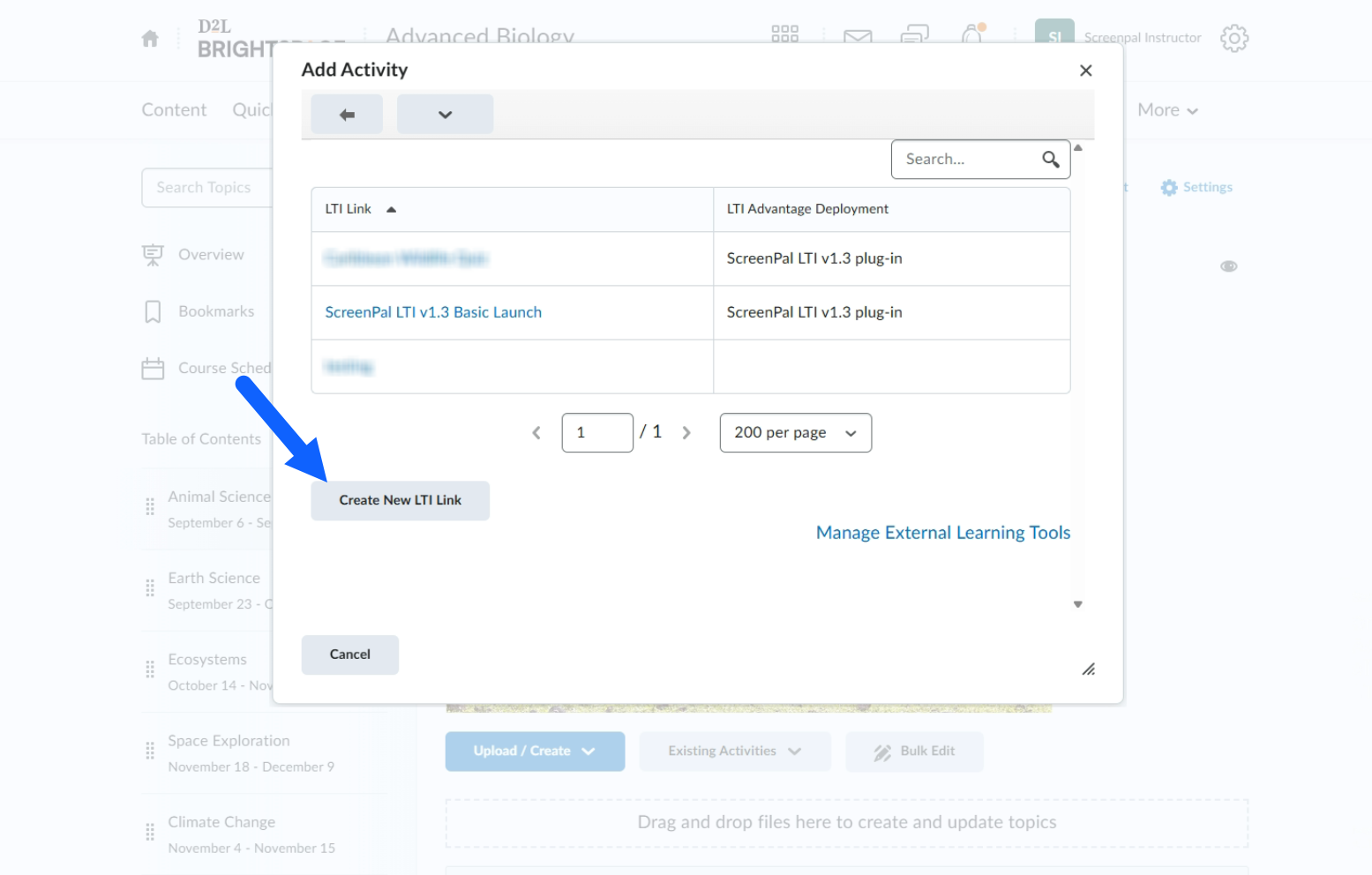Expand the More menu in navbar
Image resolution: width=1372 pixels, height=875 pixels.
pyautogui.click(x=1167, y=110)
